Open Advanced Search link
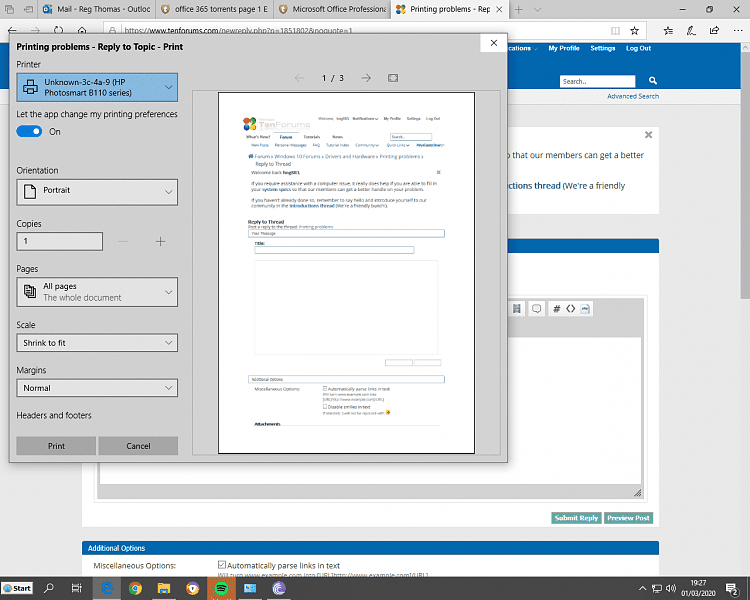The height and width of the screenshot is (600, 750). tap(633, 96)
